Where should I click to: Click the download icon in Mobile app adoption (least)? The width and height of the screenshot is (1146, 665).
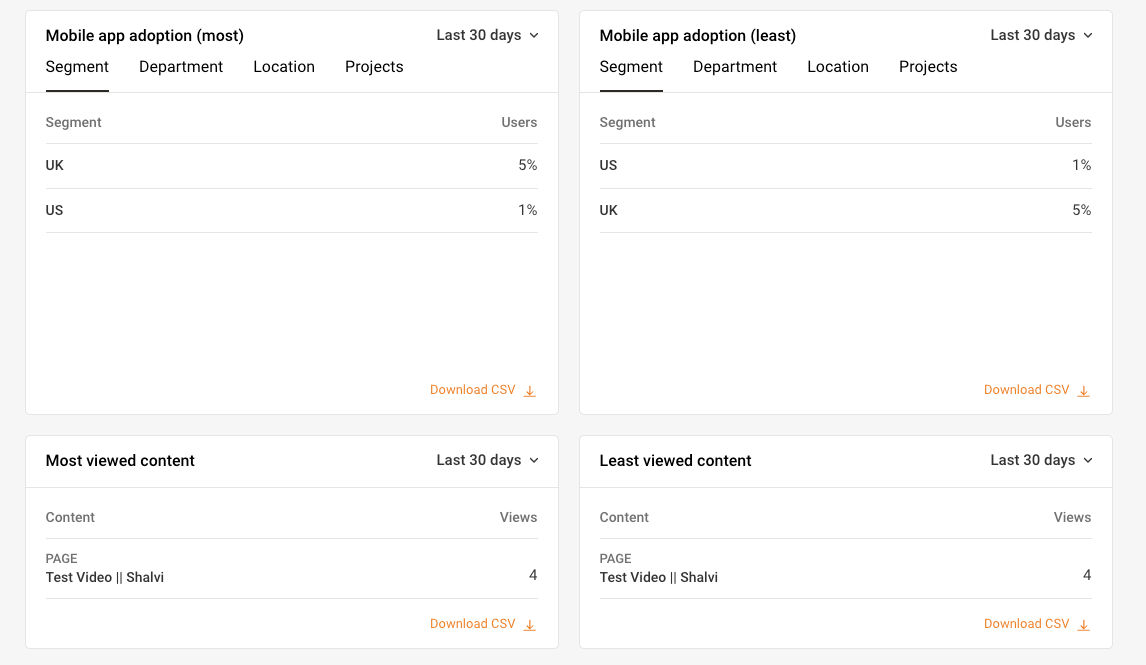[1084, 390]
